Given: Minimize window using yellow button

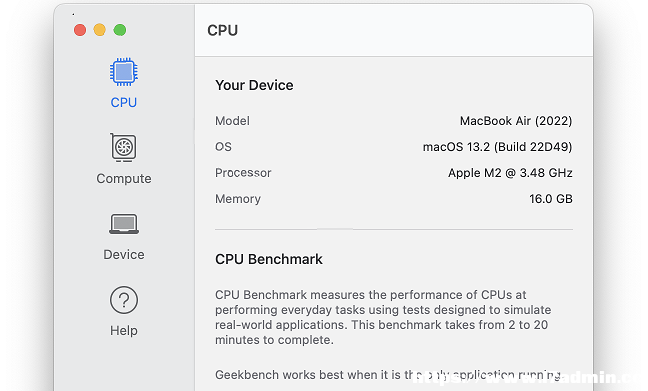Looking at the screenshot, I should pyautogui.click(x=100, y=30).
